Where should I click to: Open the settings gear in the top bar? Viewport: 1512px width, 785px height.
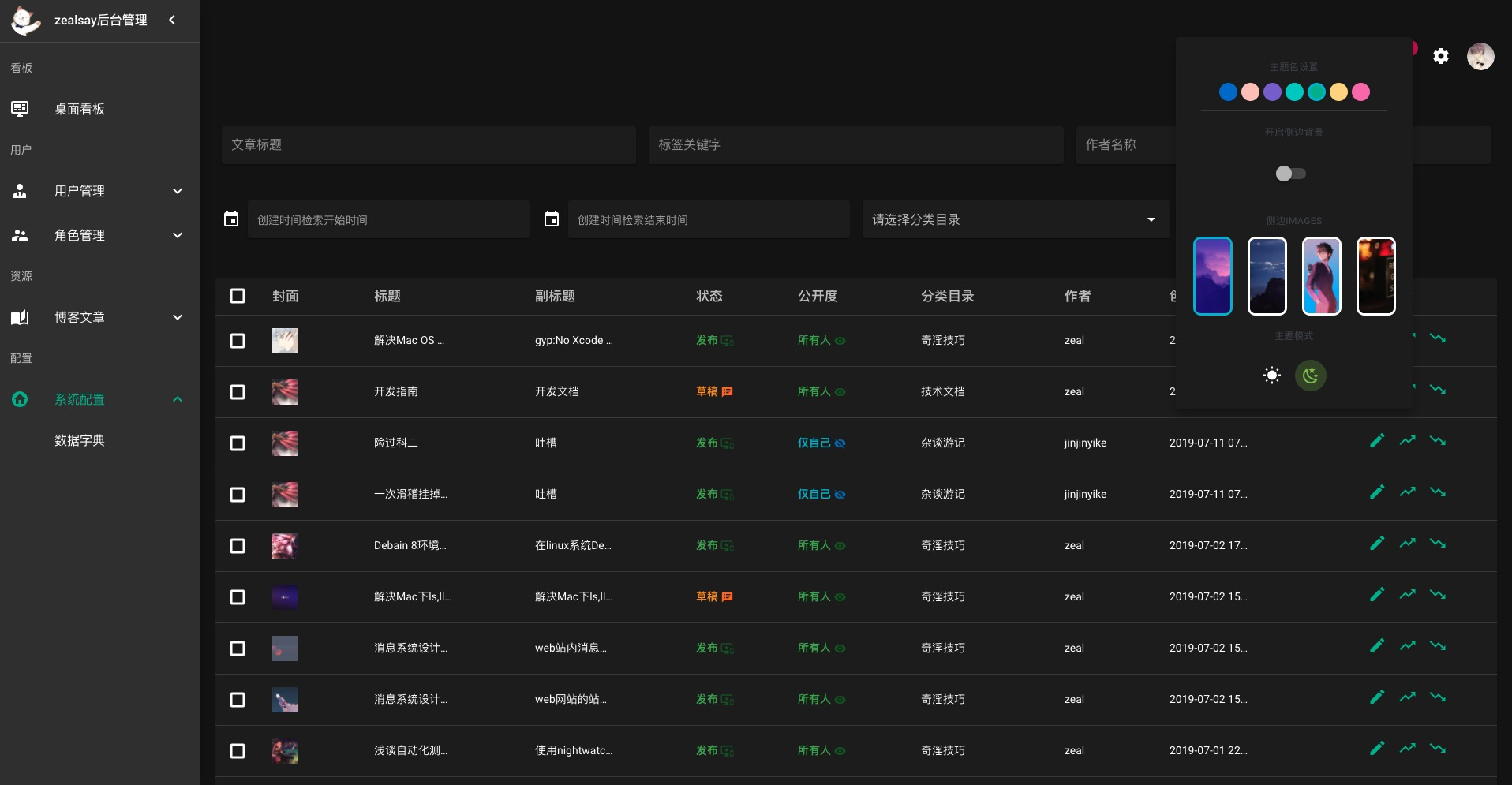click(1441, 56)
